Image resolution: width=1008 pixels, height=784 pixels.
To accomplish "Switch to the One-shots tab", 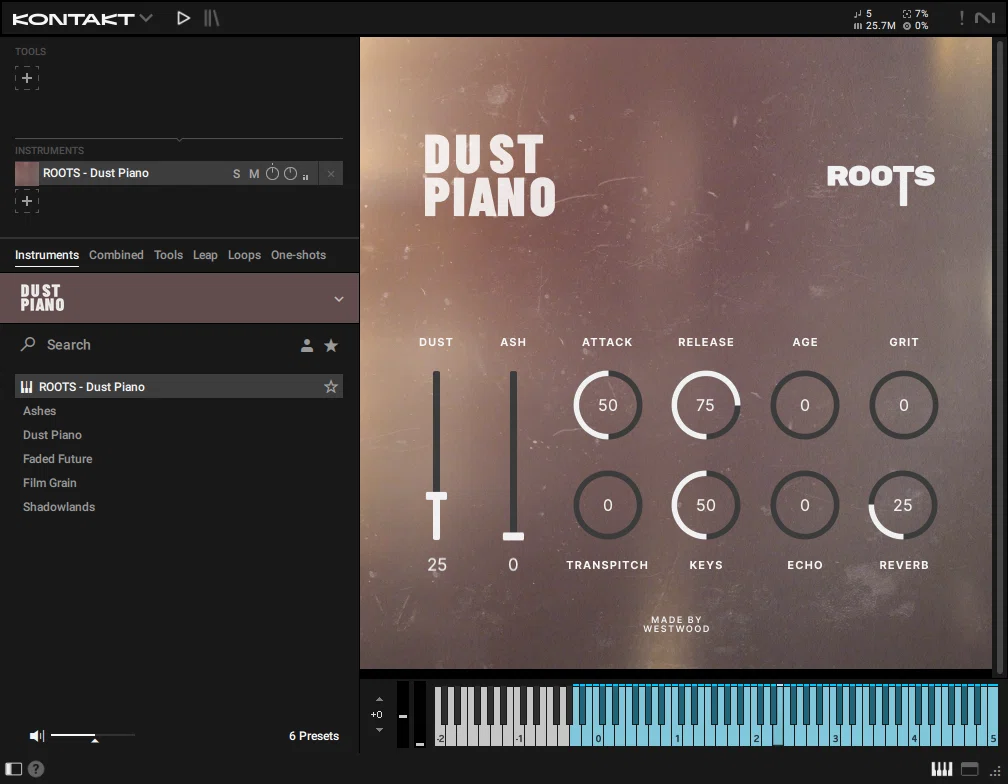I will tap(298, 255).
